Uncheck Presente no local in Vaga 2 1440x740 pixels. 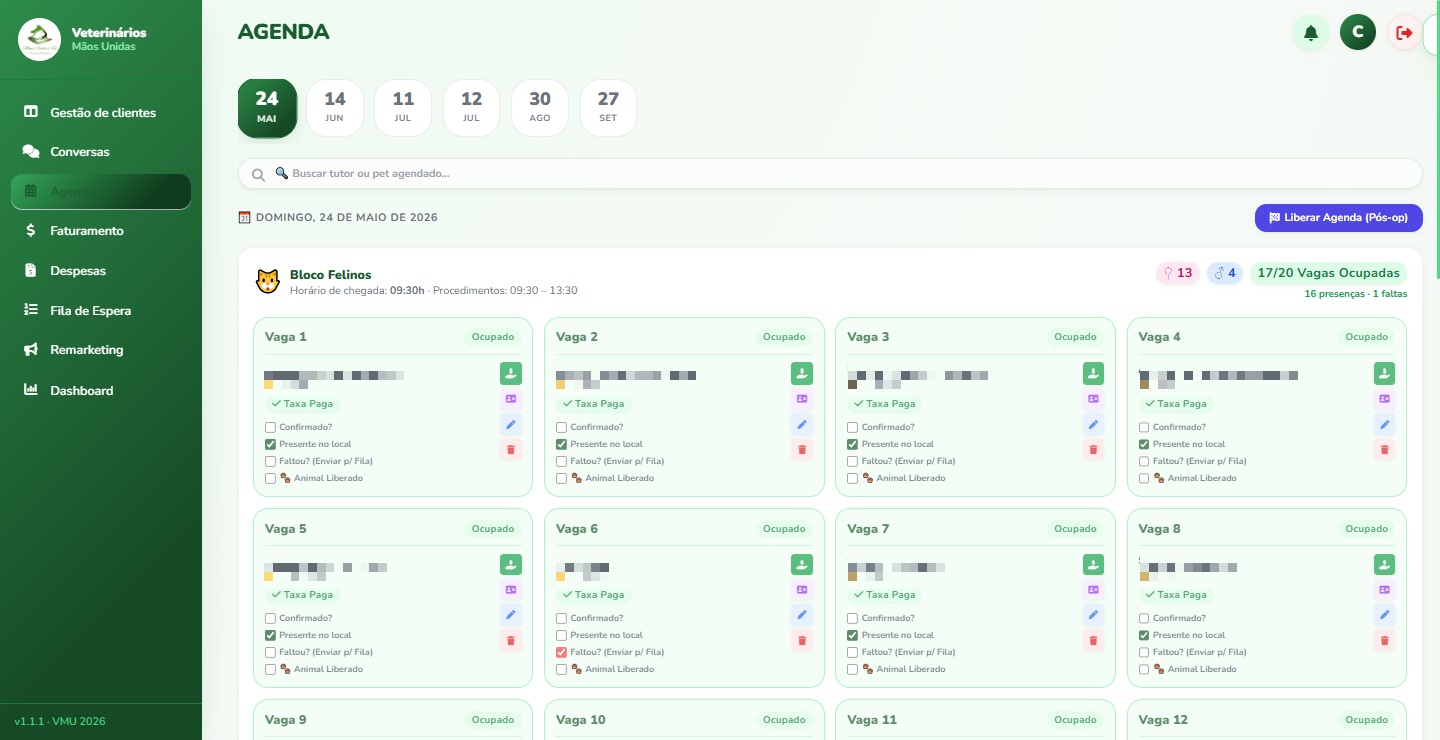(x=561, y=444)
